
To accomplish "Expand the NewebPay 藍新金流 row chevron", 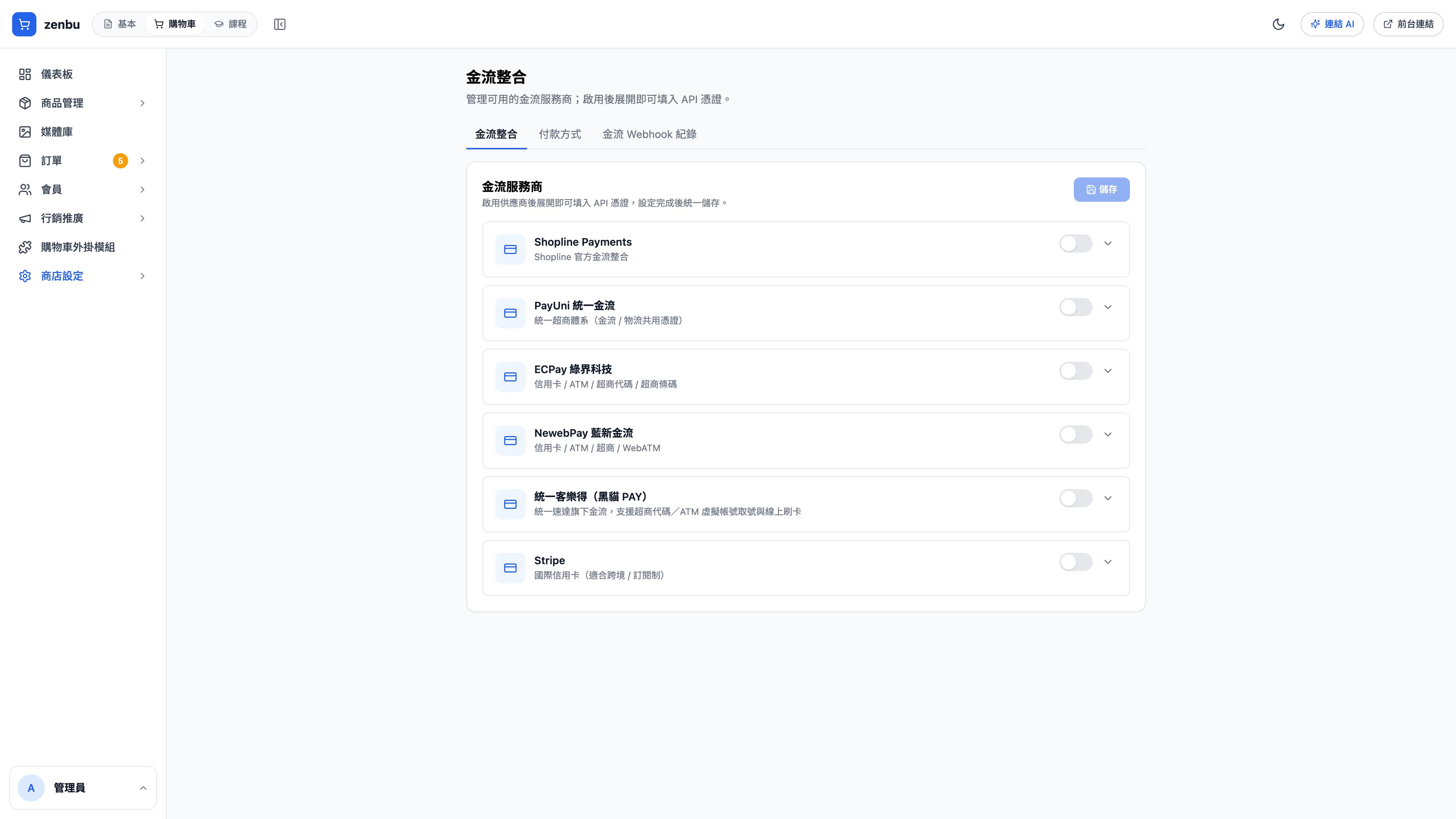I will point(1108,435).
